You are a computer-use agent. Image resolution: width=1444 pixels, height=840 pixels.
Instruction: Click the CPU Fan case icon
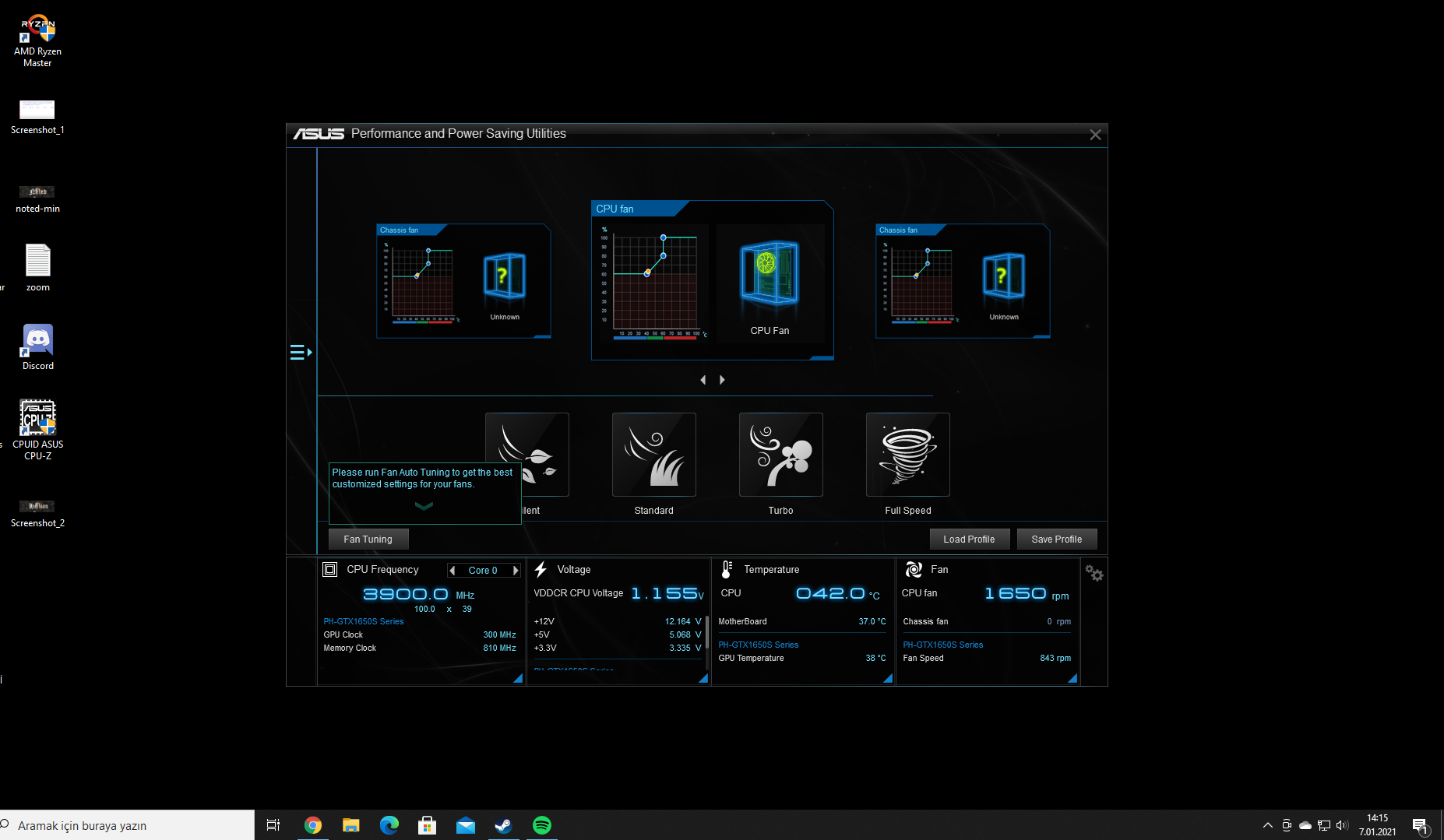click(770, 272)
